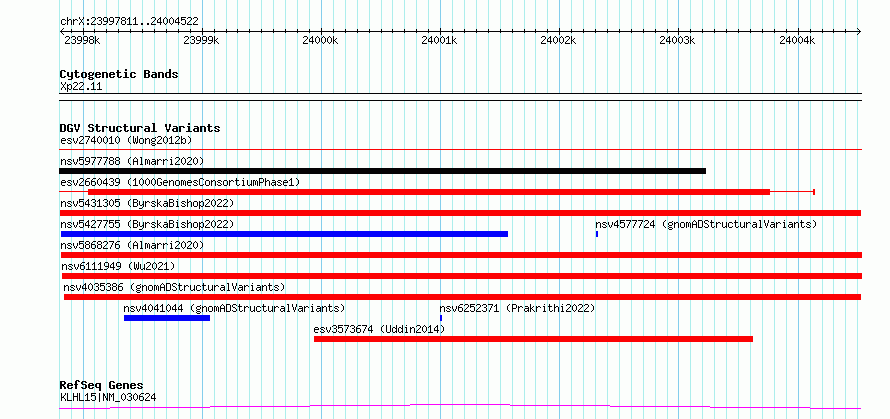
Task: Click the red nsv6111949 variant bar
Action: click(461, 276)
